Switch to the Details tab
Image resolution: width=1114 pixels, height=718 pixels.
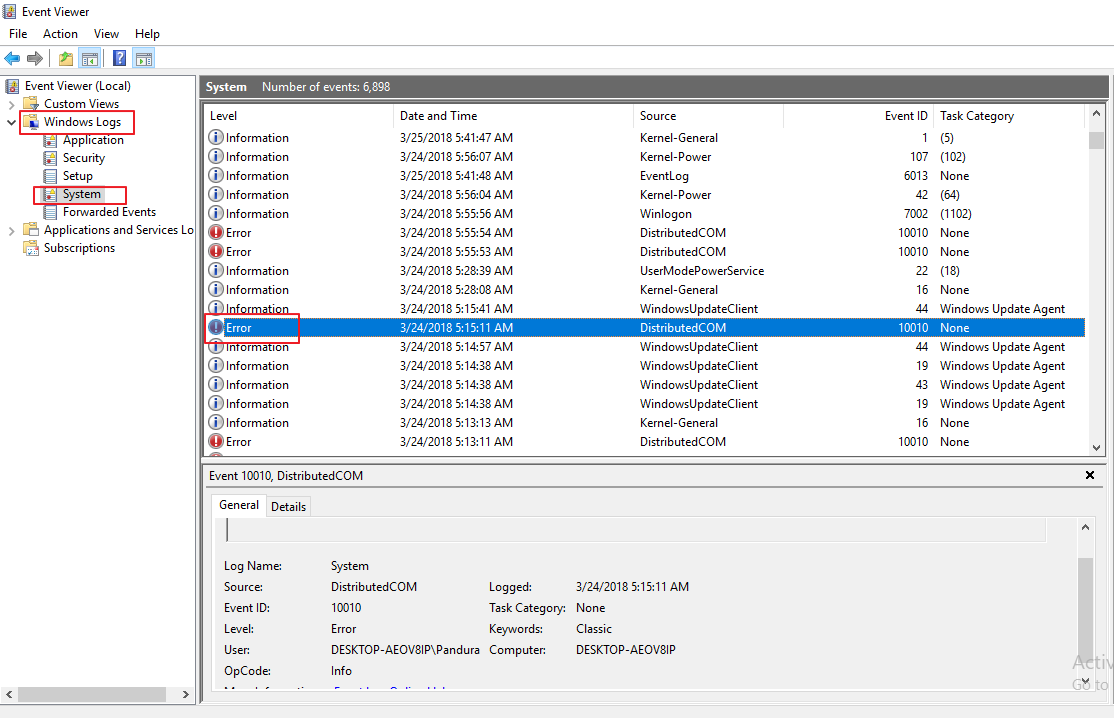(288, 507)
